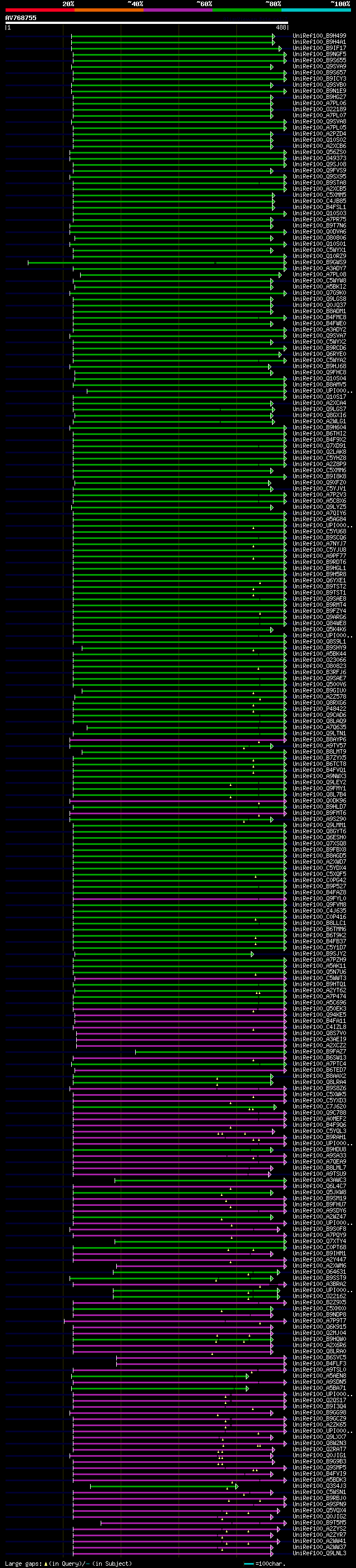This screenshot has height=1568, width=356.
Task: Select UniRef100_Q0JIG1 label
Action: coord(319,1455)
